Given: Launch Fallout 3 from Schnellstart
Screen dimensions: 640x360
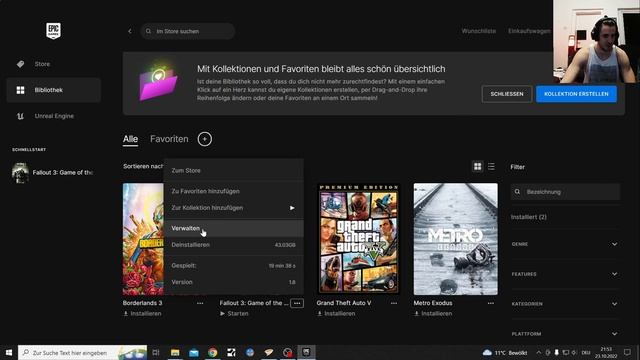Looking at the screenshot, I should click(x=53, y=173).
